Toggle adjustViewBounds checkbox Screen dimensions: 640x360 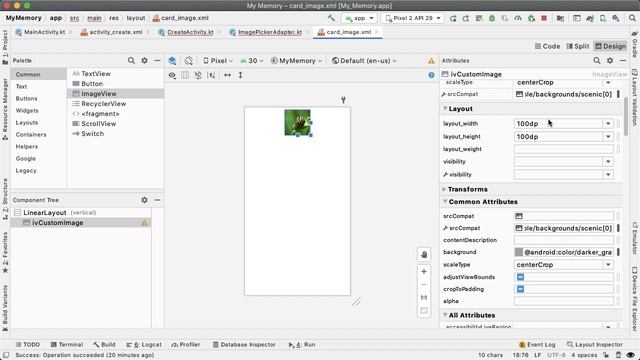(x=520, y=277)
